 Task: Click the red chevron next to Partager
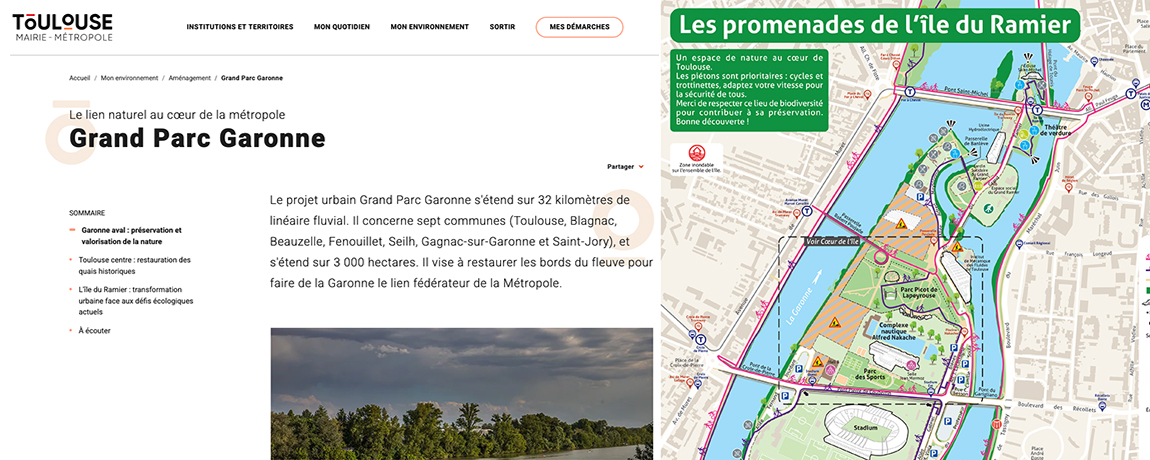coord(641,167)
